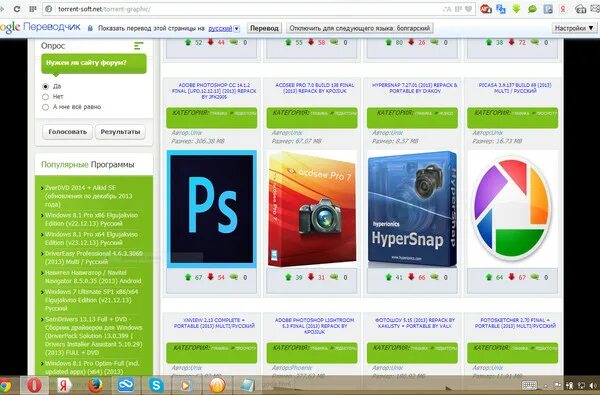Click the Перевод button
Viewport: 600px width, 395px height.
click(264, 28)
